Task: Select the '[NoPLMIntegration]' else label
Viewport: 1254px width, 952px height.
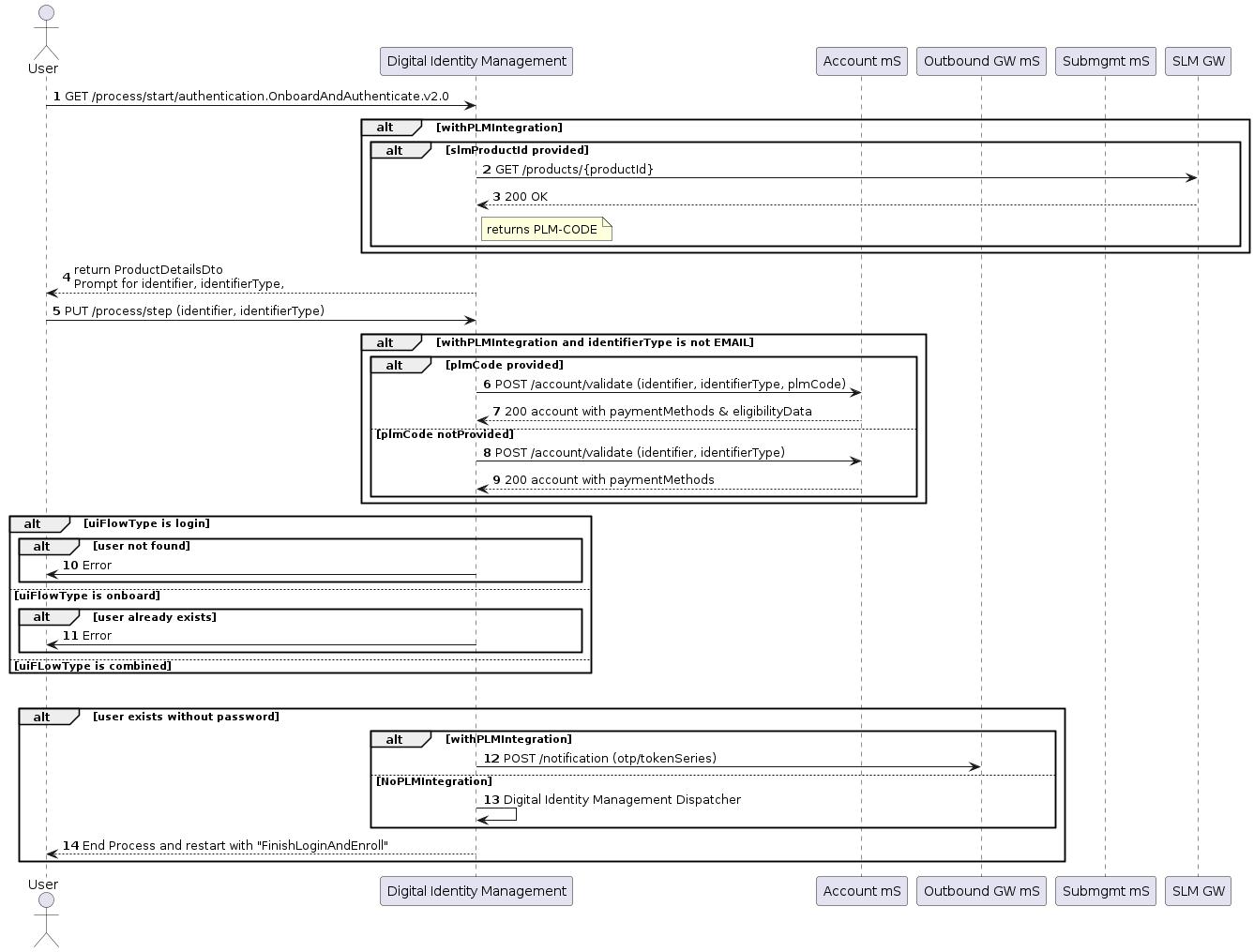Action: [x=433, y=781]
